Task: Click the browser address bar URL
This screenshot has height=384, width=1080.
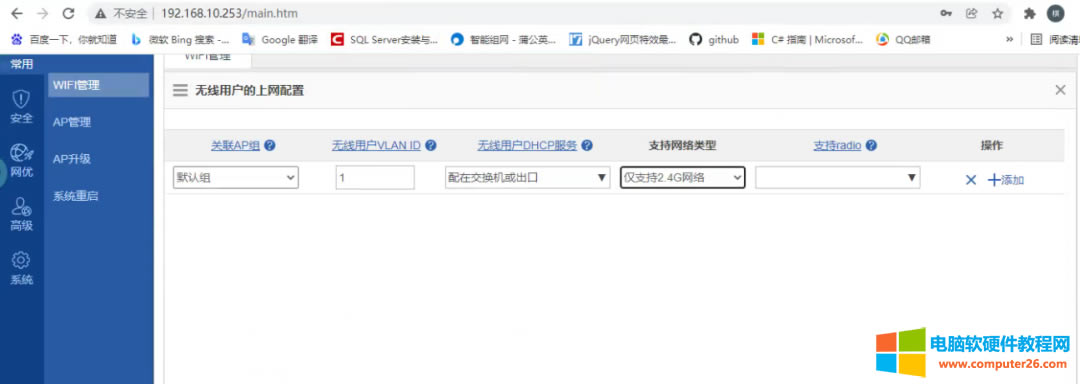Action: coord(229,13)
